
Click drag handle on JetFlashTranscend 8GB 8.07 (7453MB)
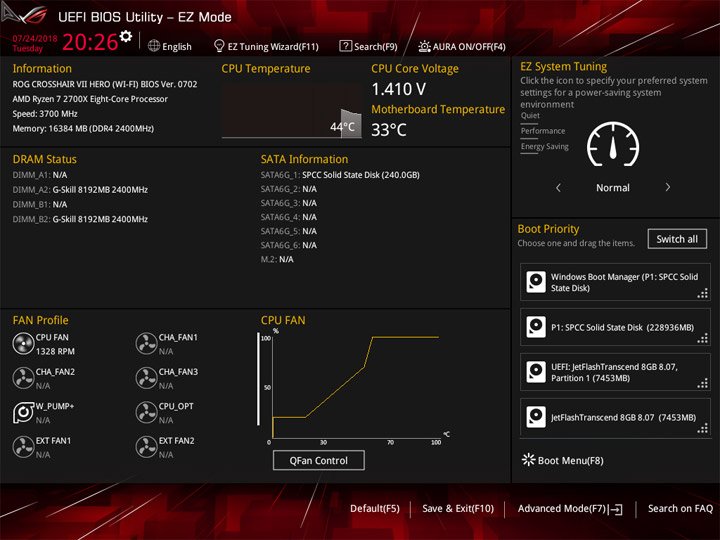click(x=703, y=428)
